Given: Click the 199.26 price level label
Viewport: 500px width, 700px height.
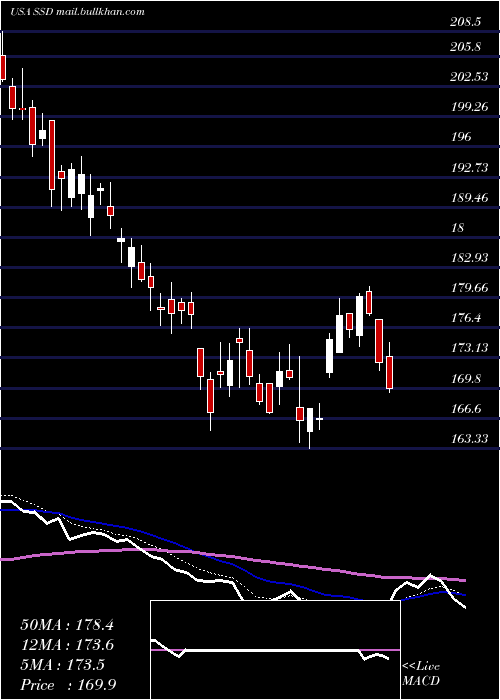Looking at the screenshot, I should pos(470,107).
